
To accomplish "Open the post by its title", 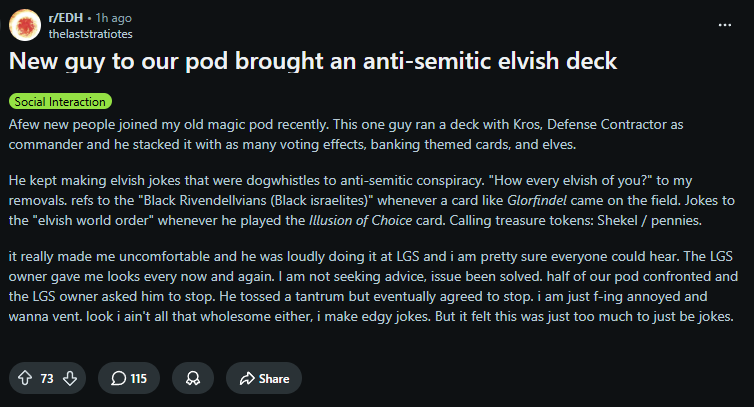I will [x=313, y=61].
